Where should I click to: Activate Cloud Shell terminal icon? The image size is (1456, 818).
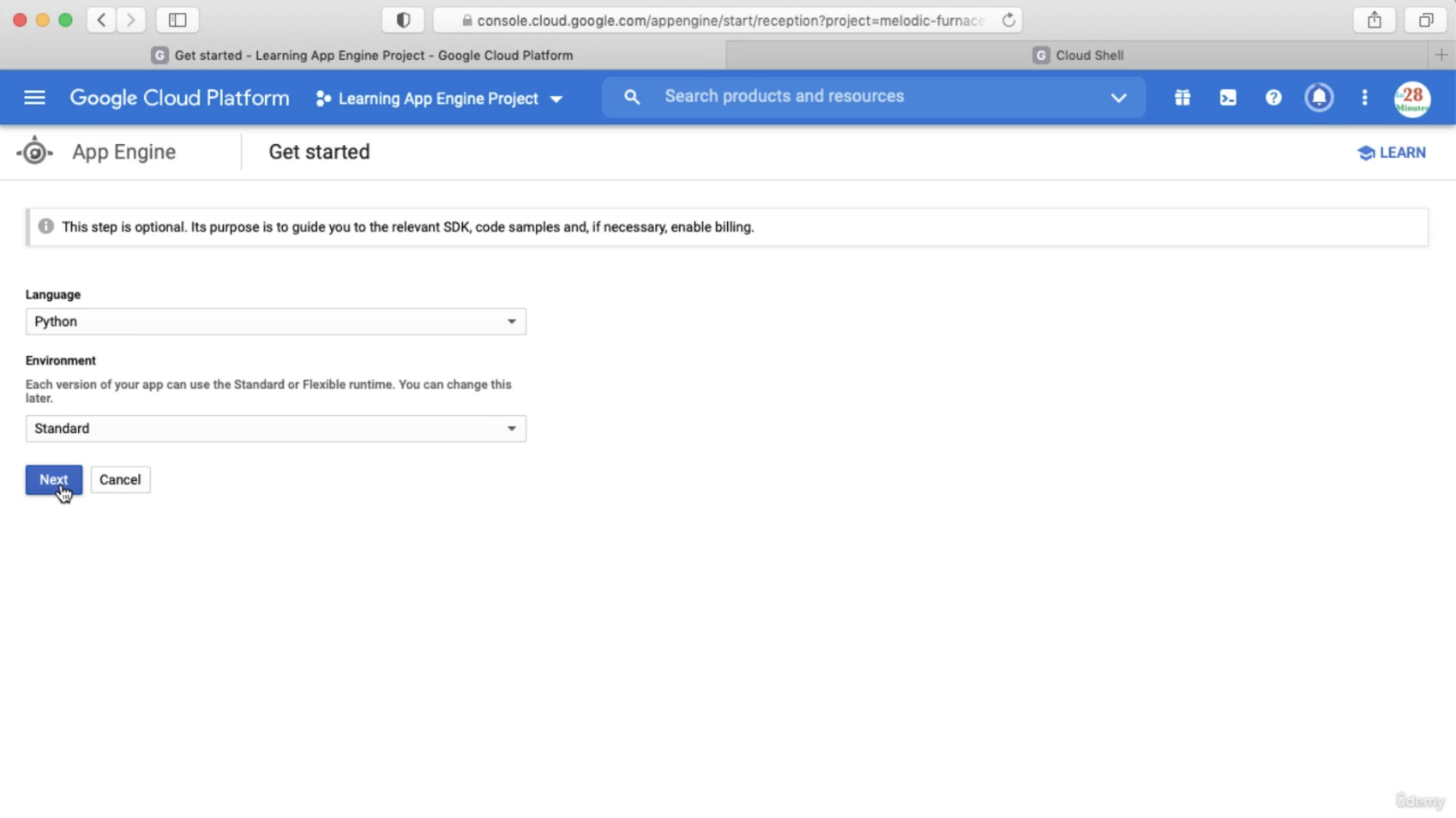pyautogui.click(x=1228, y=98)
